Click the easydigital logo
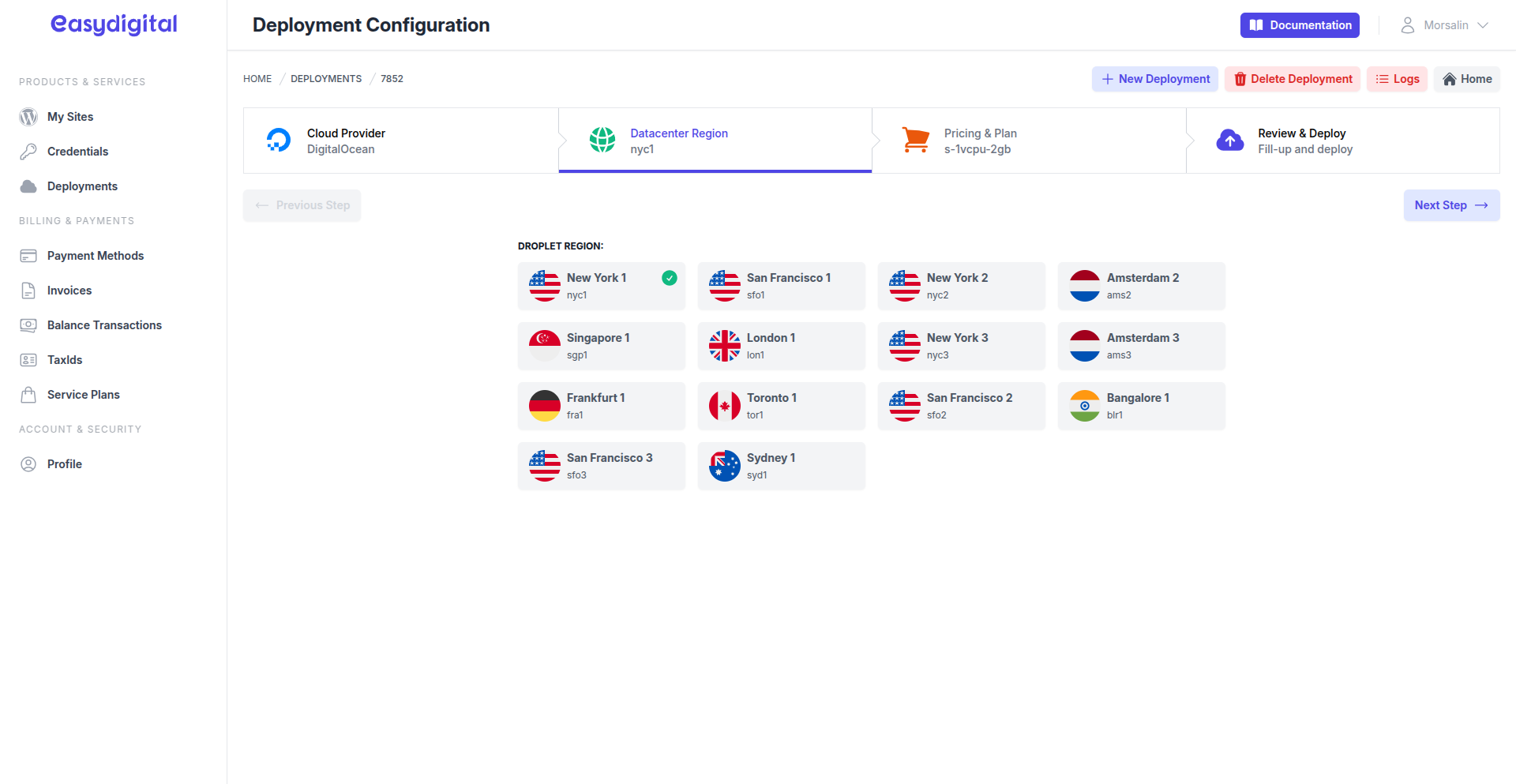 [x=114, y=24]
